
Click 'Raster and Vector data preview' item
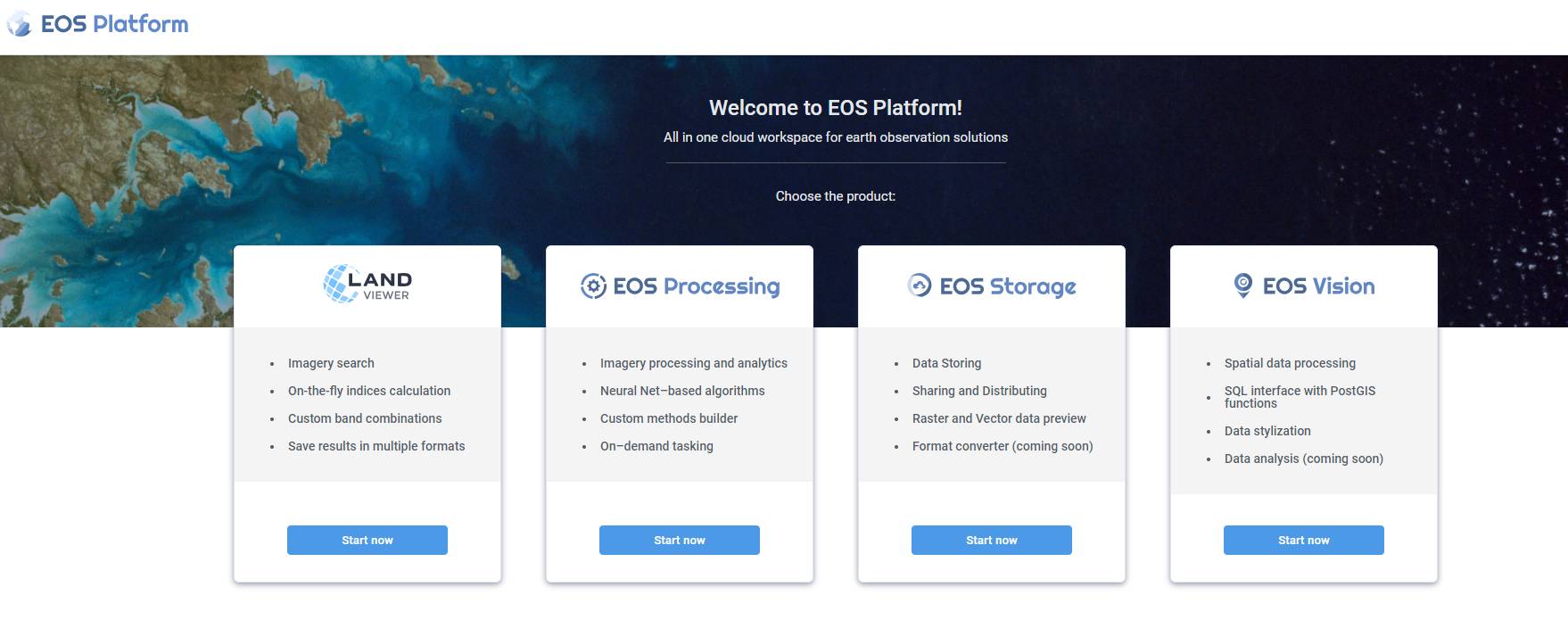tap(999, 418)
